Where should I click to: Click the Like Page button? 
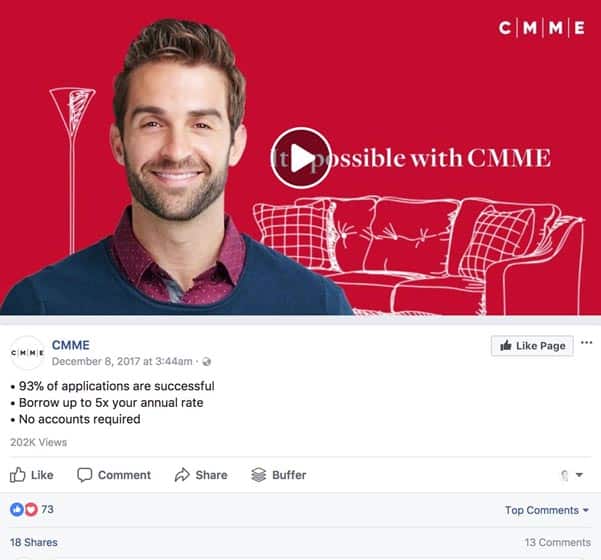[x=532, y=346]
